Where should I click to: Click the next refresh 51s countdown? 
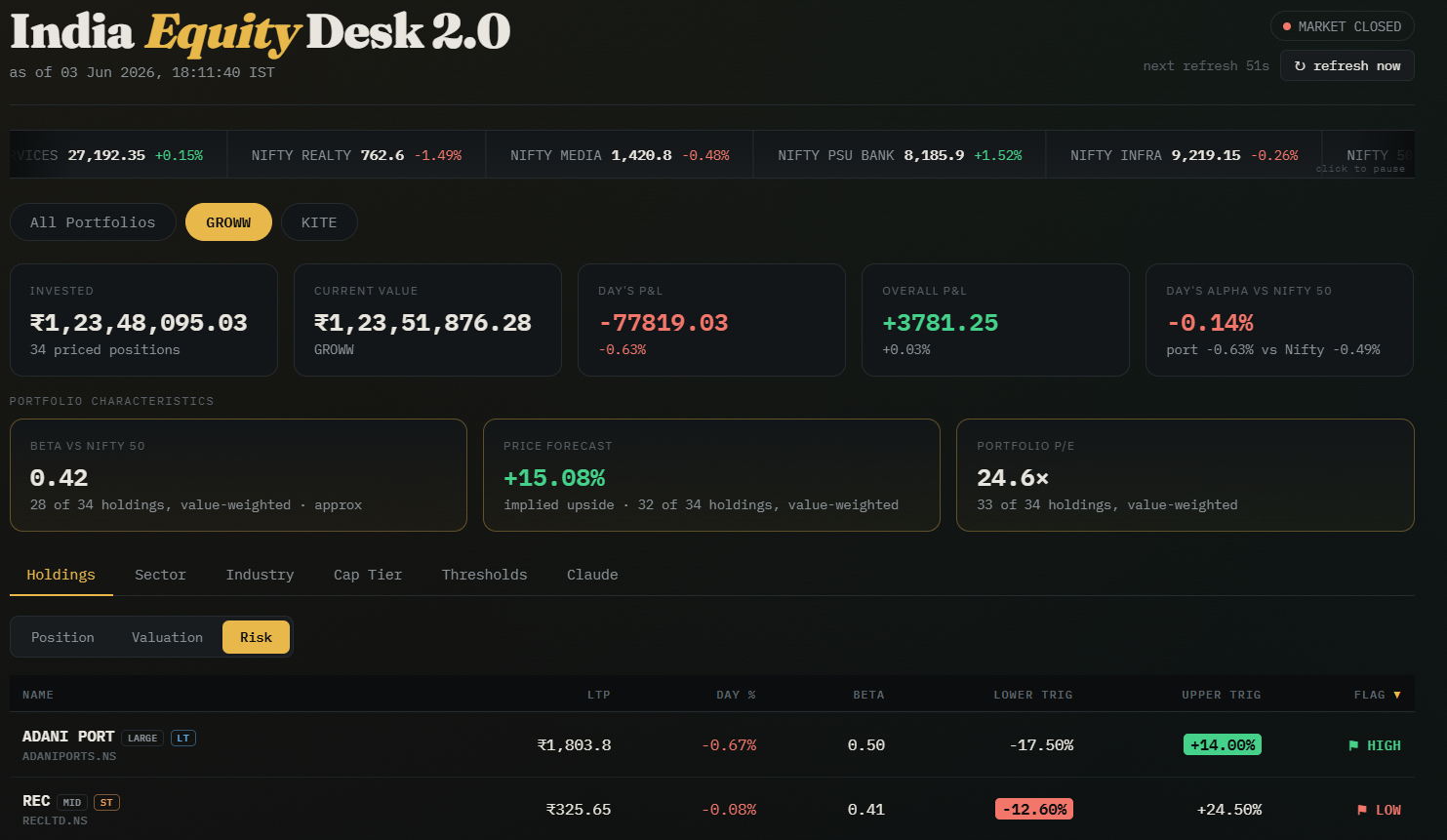(x=1206, y=65)
